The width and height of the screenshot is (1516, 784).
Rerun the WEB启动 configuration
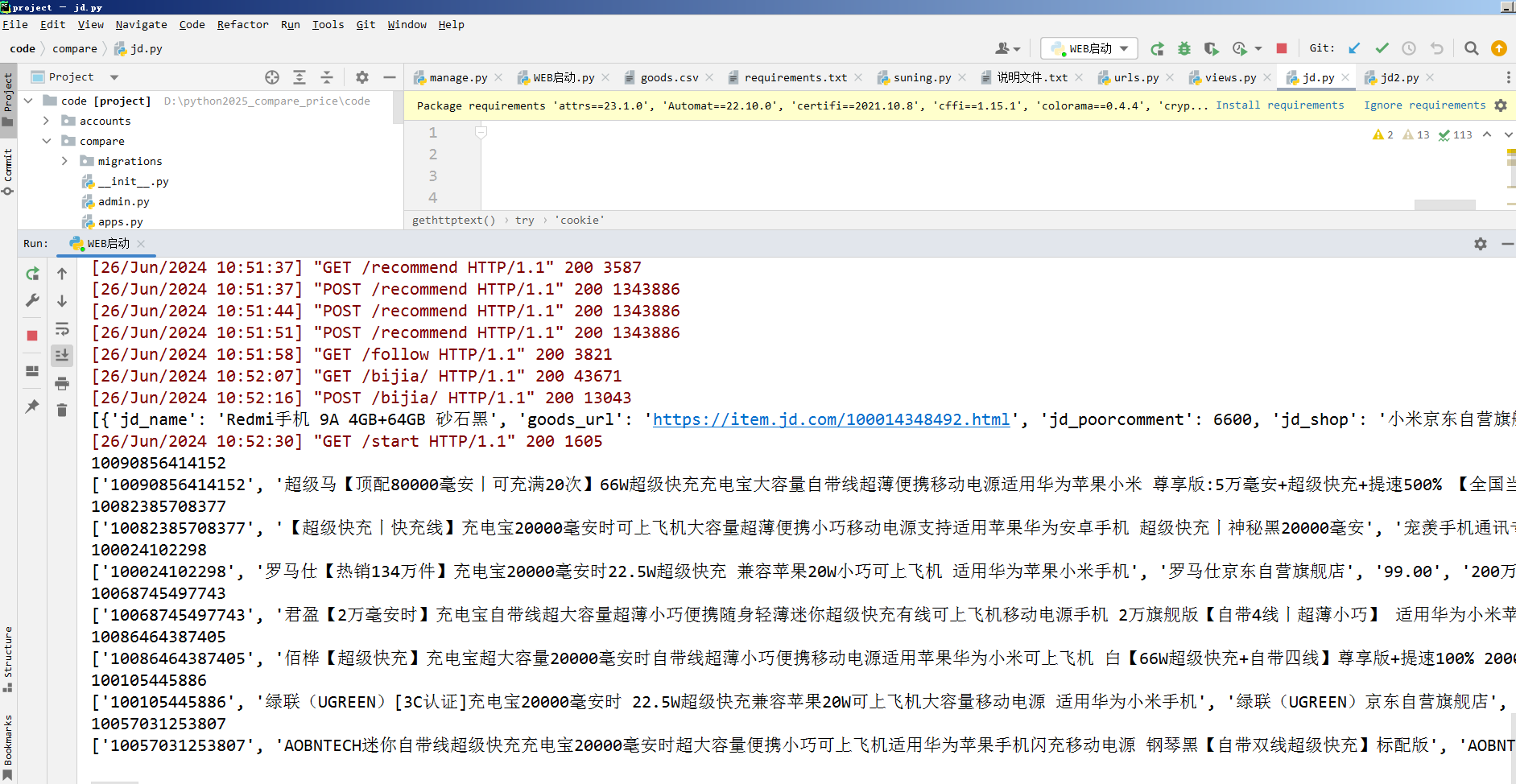pyautogui.click(x=1157, y=48)
